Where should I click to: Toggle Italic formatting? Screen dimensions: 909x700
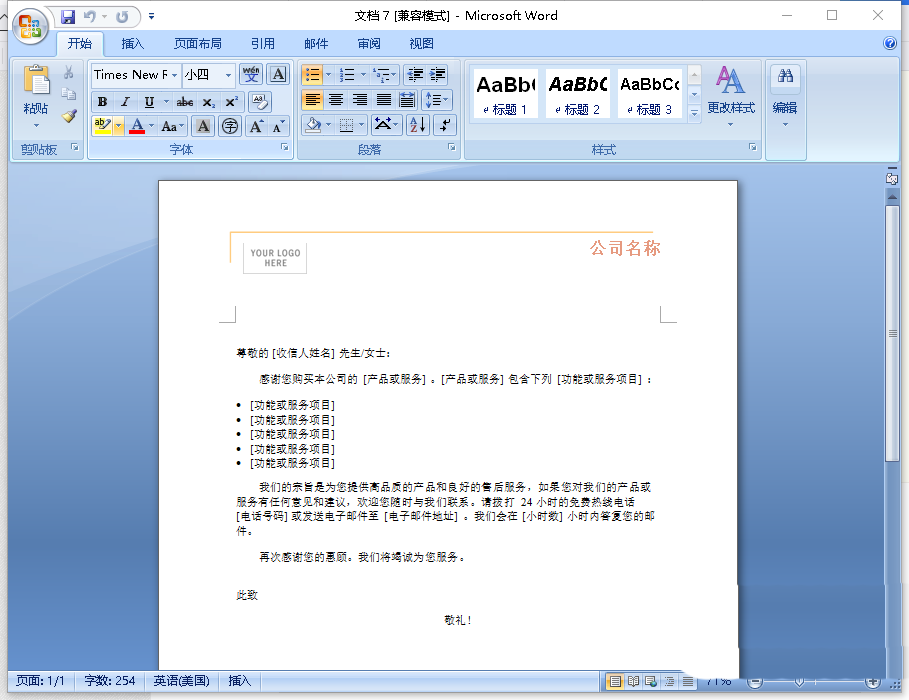[x=125, y=102]
